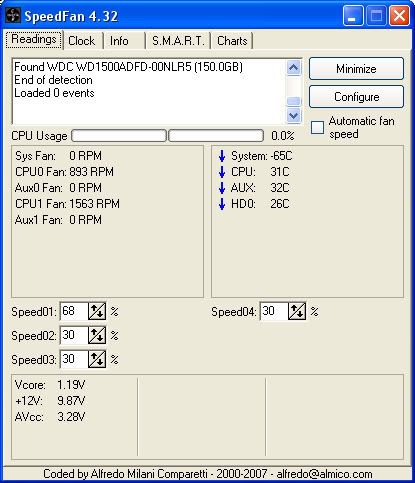Select the 'Loaded 0 events' log line
The height and width of the screenshot is (483, 415).
click(54, 93)
